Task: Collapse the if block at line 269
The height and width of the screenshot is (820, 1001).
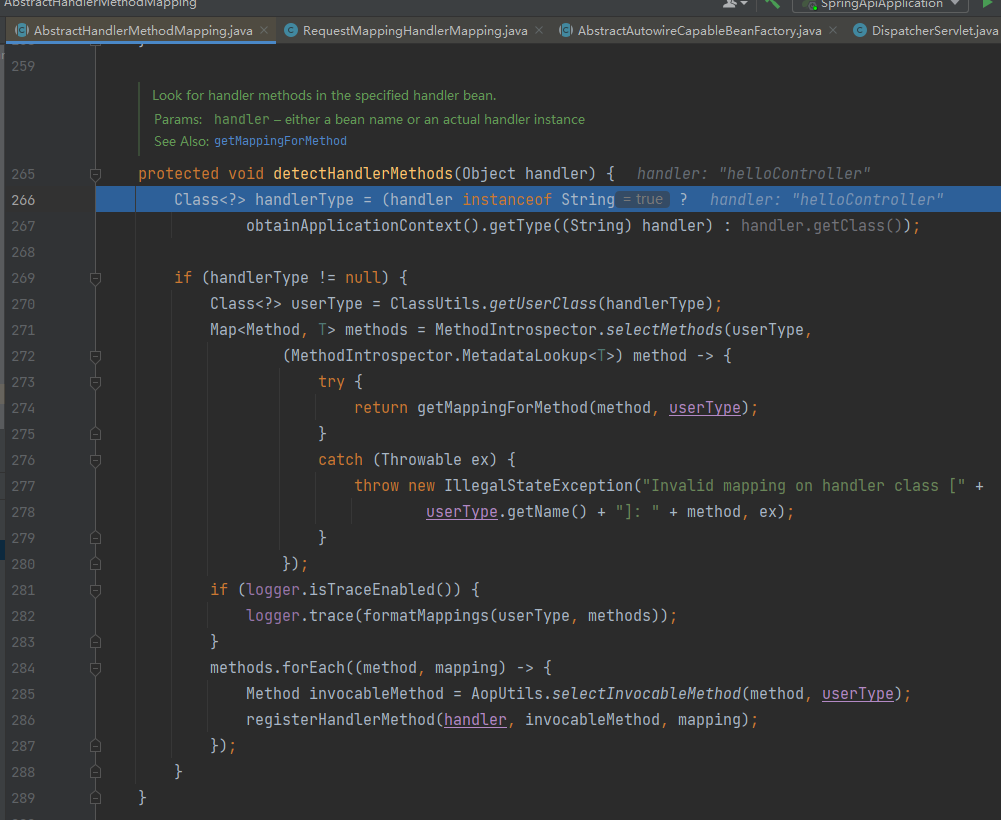Action: [95, 278]
